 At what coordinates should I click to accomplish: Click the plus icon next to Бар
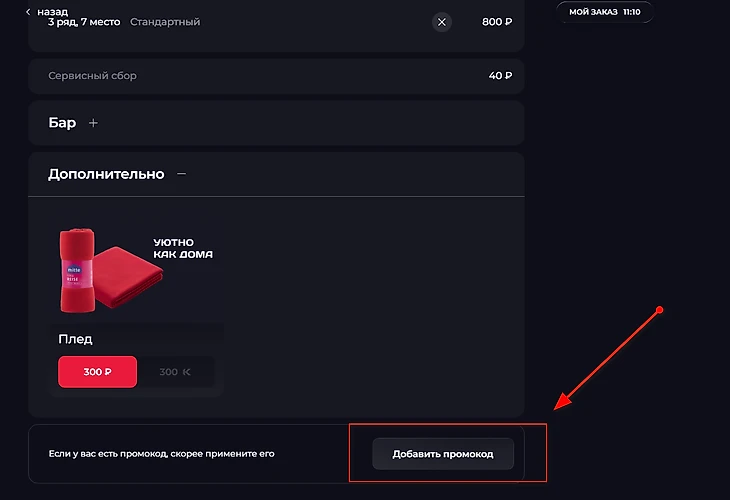tap(94, 123)
